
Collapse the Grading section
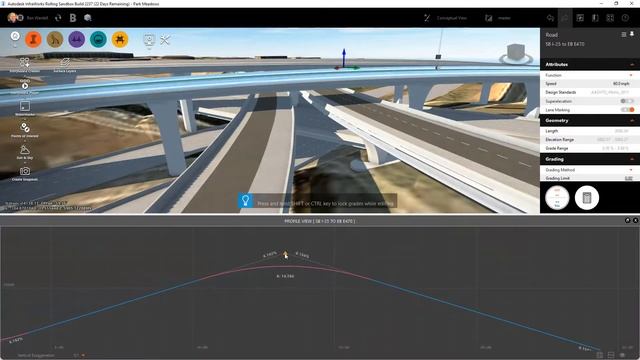632,159
